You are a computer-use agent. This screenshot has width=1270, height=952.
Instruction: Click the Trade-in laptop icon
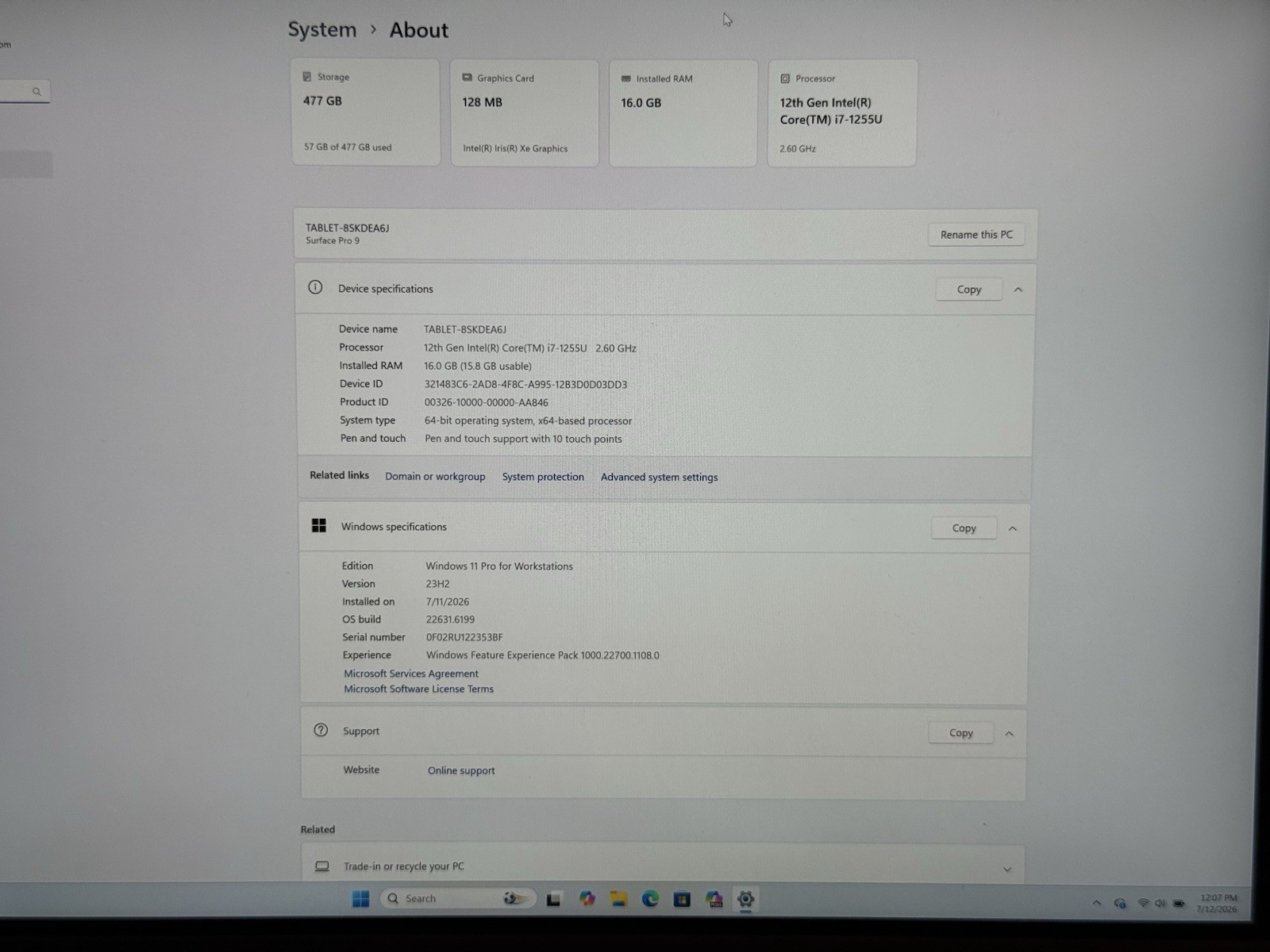[322, 866]
